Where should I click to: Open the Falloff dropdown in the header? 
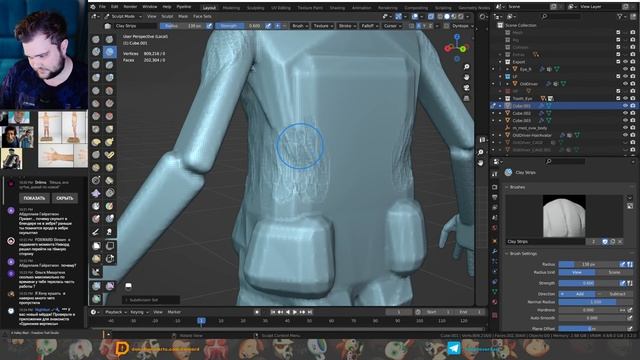(370, 26)
